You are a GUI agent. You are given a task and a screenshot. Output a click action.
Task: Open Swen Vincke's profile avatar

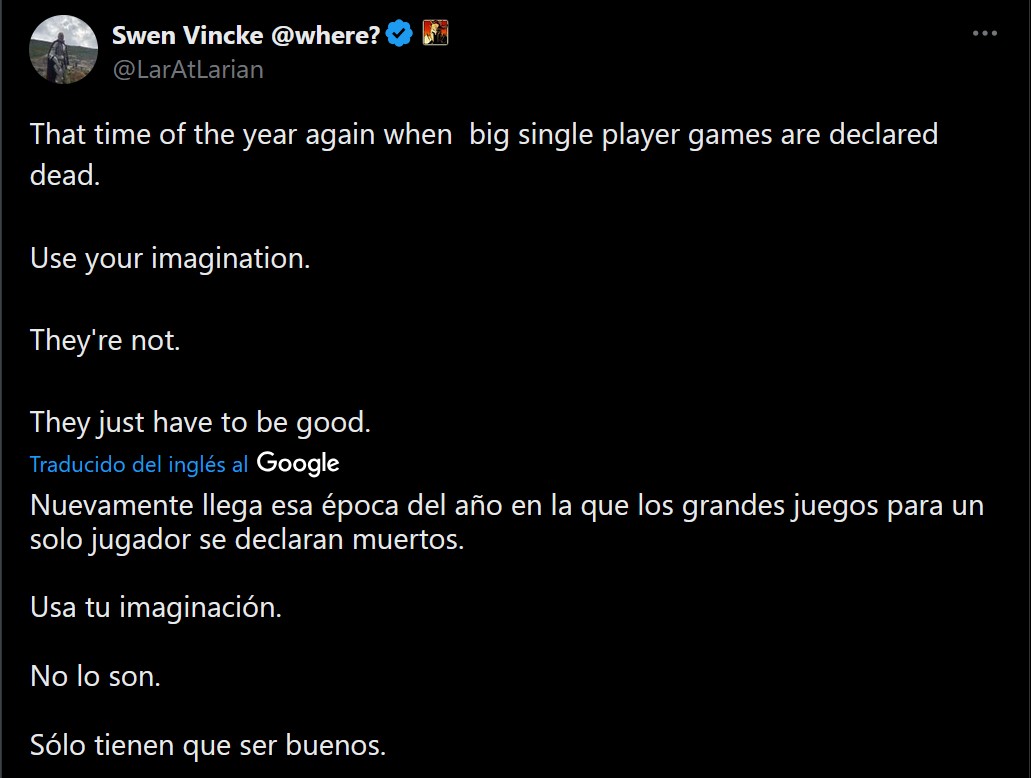click(x=64, y=49)
